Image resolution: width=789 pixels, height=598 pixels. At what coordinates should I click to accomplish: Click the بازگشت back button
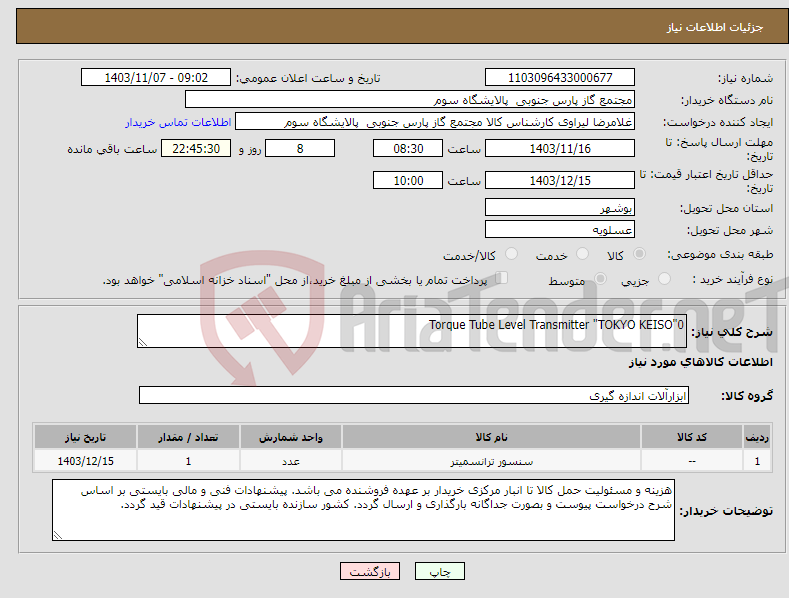click(370, 571)
